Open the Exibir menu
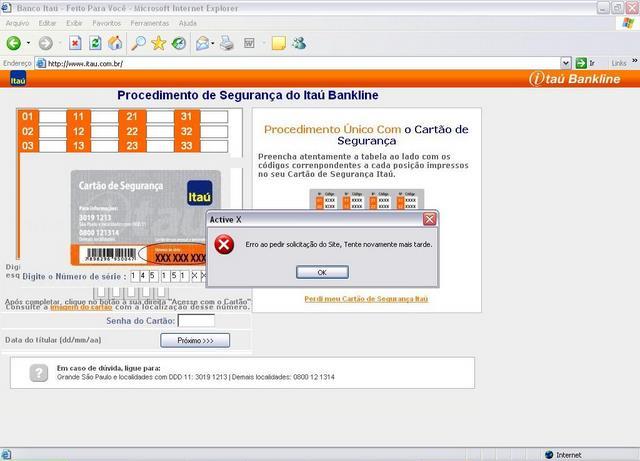Viewport: 640px width, 461px height. point(74,23)
